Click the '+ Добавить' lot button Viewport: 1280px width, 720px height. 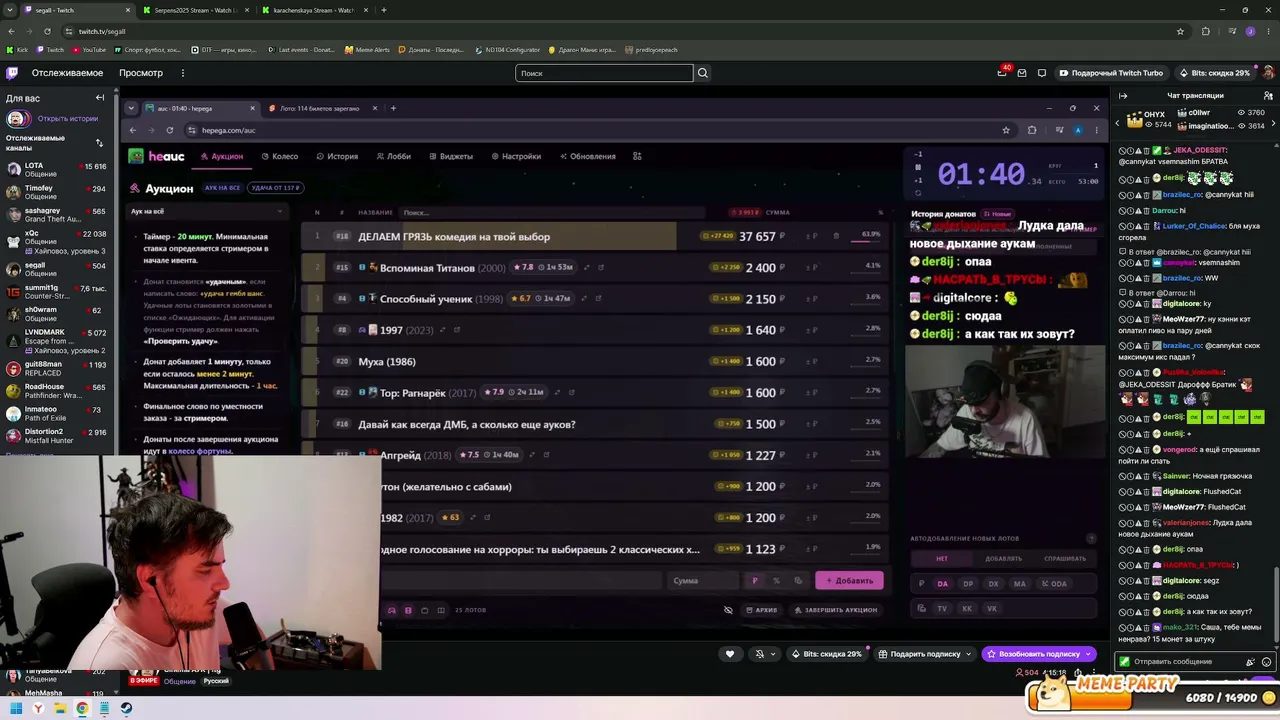pos(849,581)
